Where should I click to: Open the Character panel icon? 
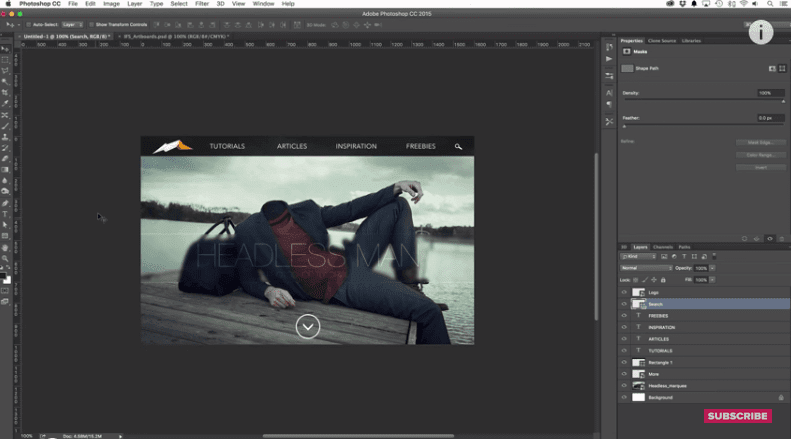[x=609, y=93]
